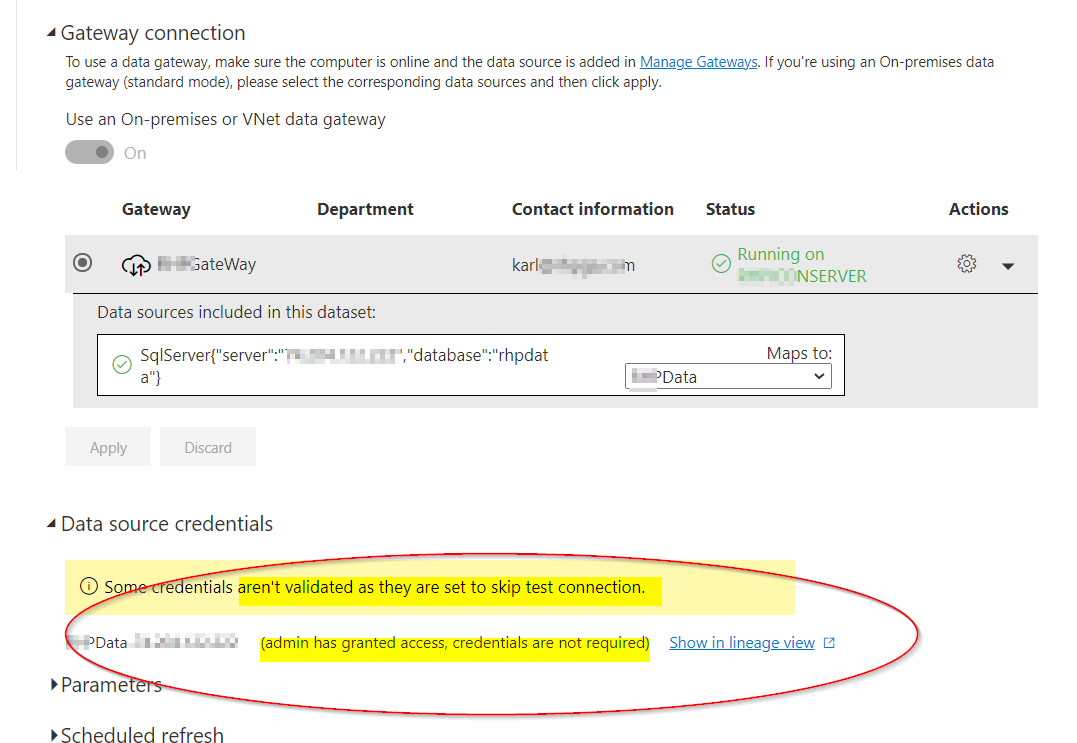
Task: Click the Department column header
Action: point(365,209)
